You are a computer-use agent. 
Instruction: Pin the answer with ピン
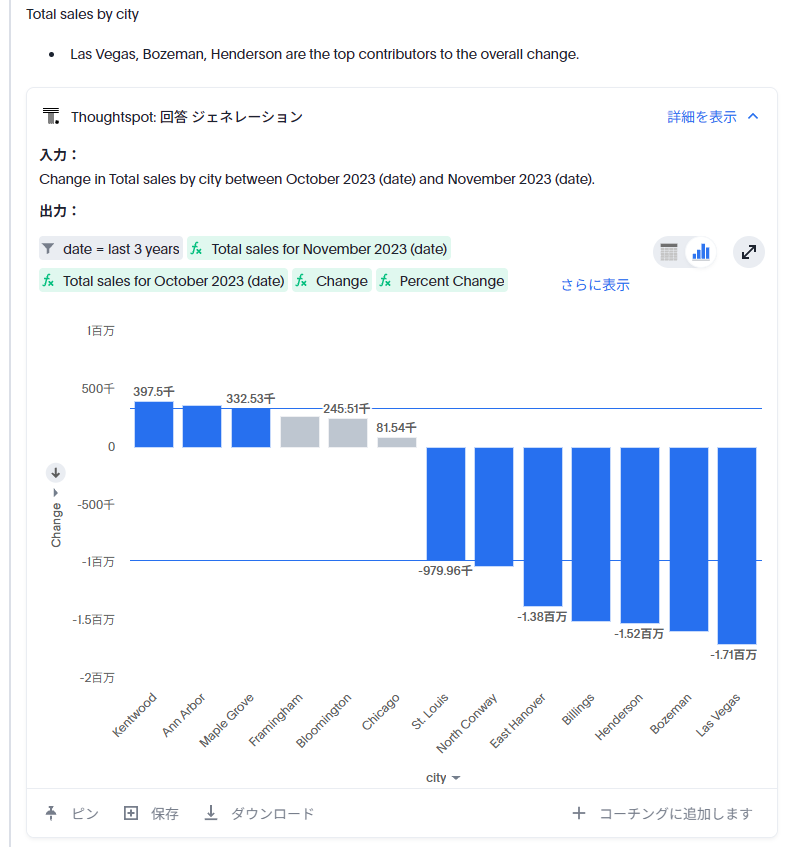coord(72,814)
